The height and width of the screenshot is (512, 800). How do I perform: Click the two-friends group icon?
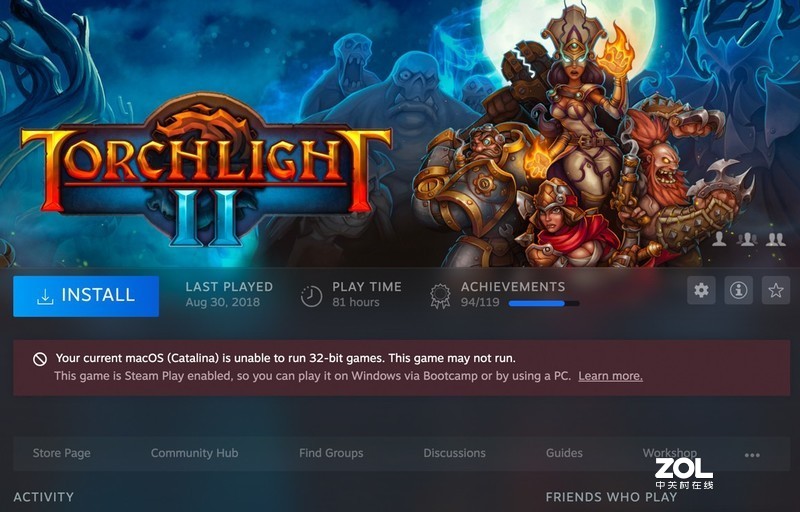(x=776, y=239)
